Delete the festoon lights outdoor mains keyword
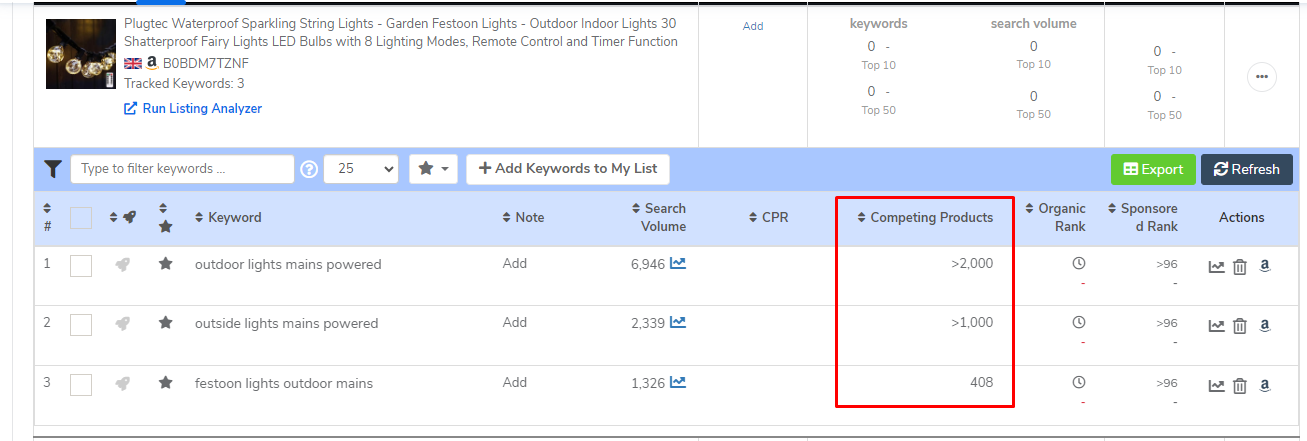Viewport: 1307px width, 441px height. pos(1240,385)
